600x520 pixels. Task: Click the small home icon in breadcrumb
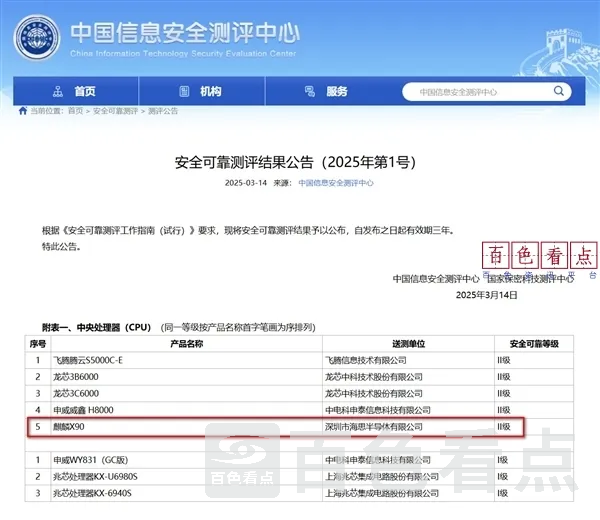point(22,111)
